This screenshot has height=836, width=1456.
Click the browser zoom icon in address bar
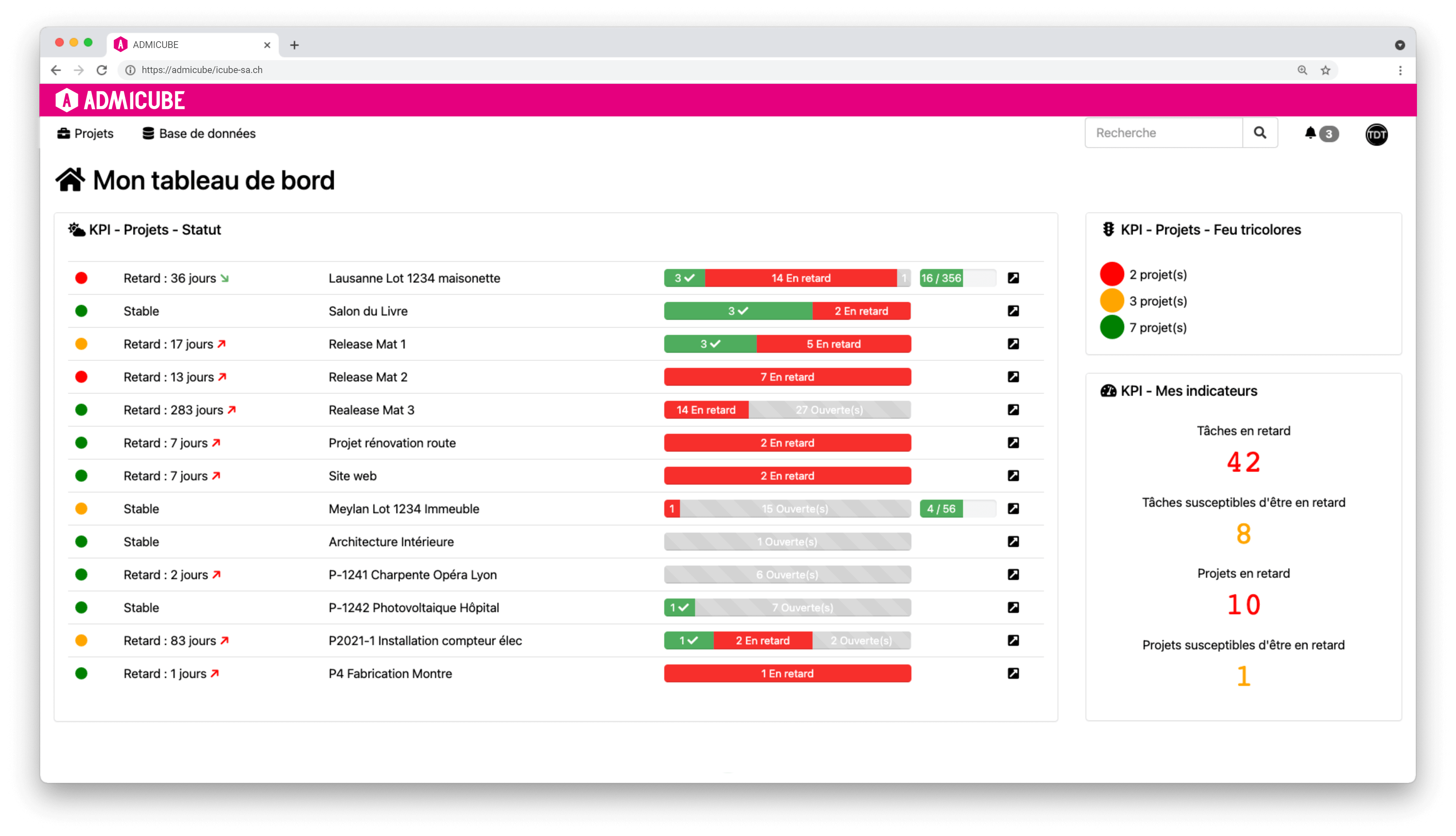click(x=1302, y=70)
